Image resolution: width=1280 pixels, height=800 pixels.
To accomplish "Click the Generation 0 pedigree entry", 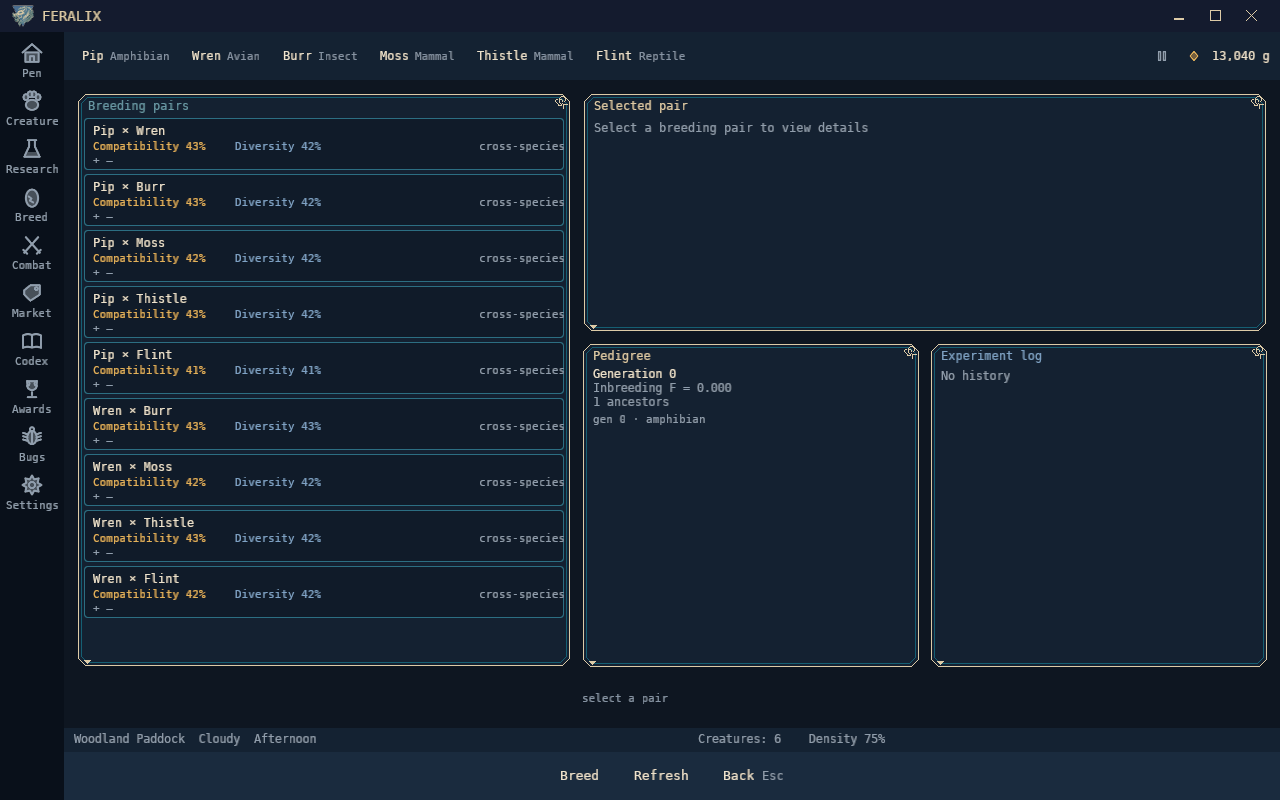I will [x=634, y=374].
